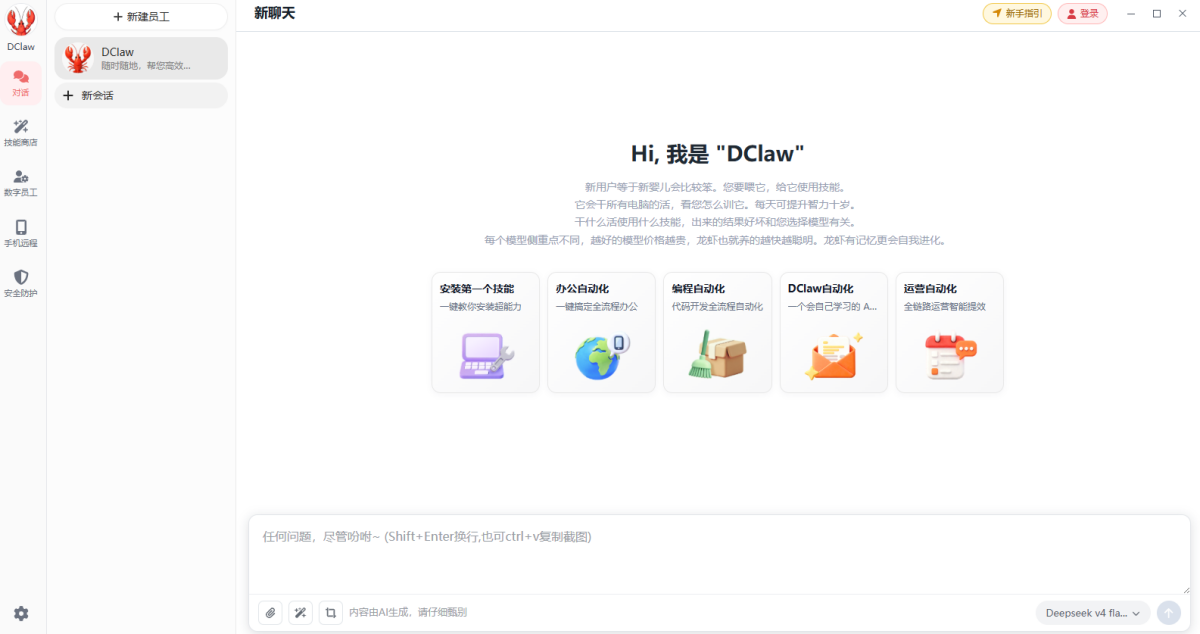Open settings gear at bottom left
This screenshot has height=634, width=1200.
[21, 613]
